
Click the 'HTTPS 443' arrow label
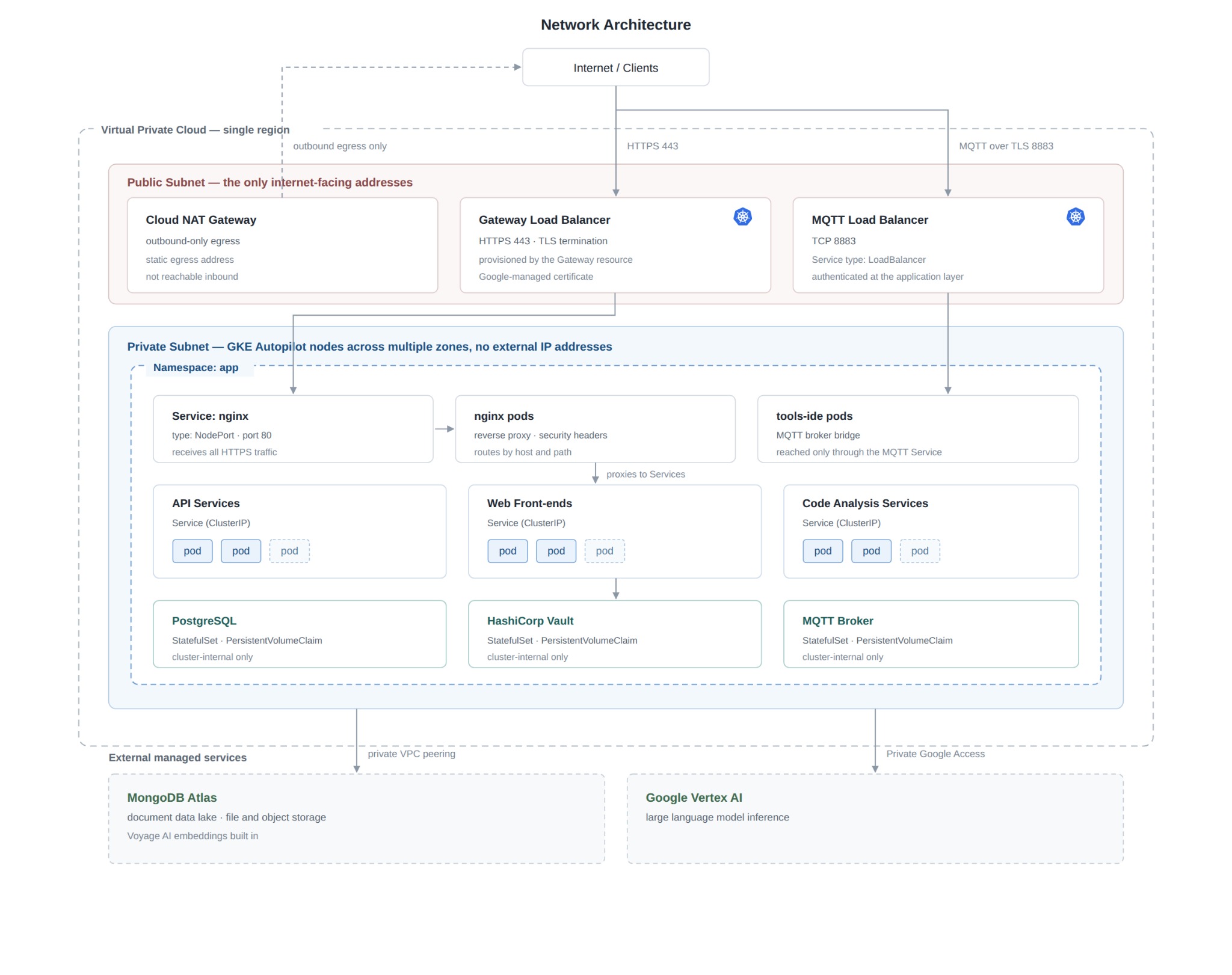tap(652, 146)
